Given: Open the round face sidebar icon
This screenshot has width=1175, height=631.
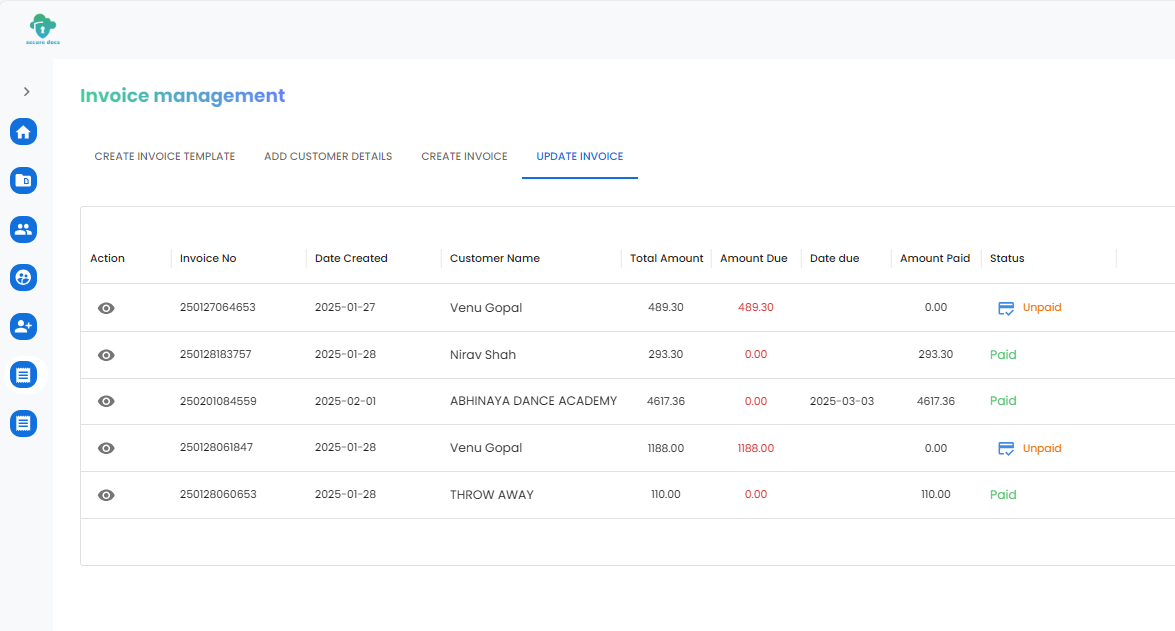Looking at the screenshot, I should 23,277.
